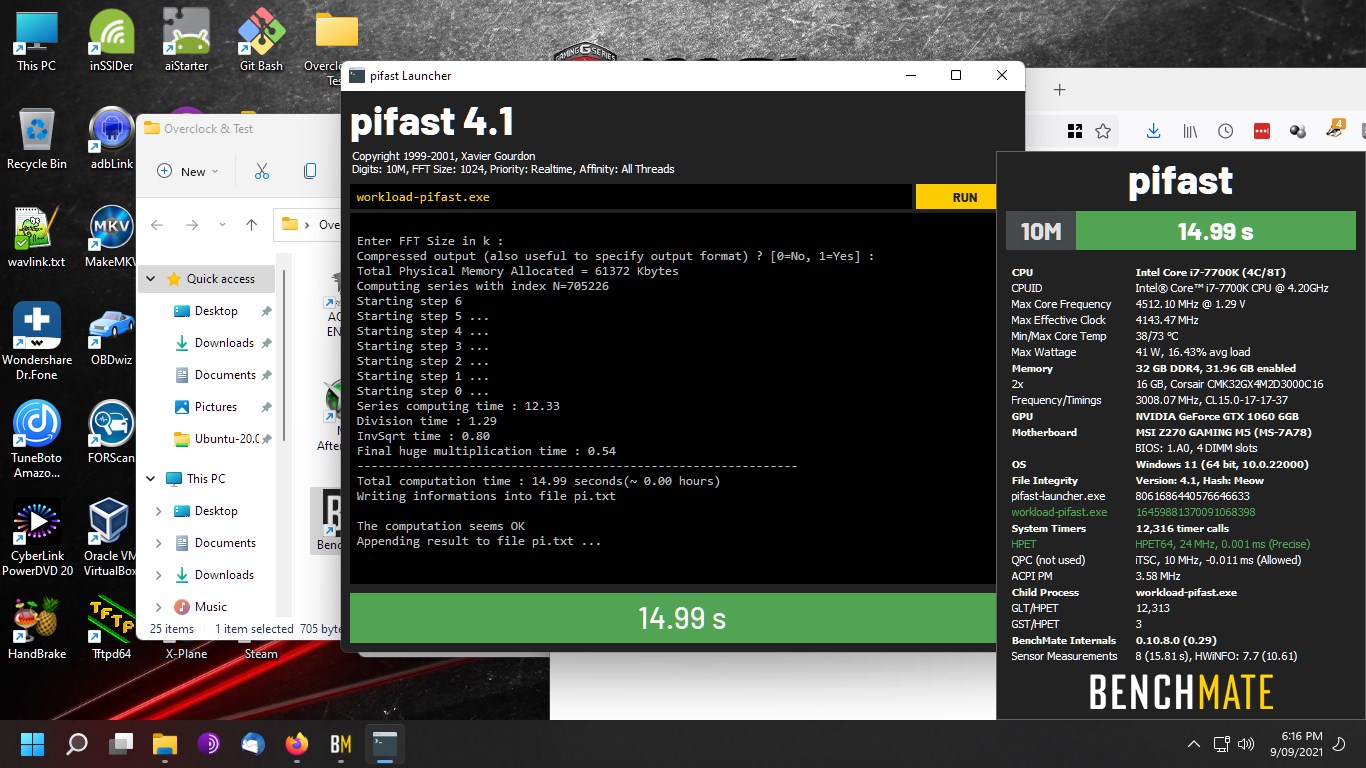1366x768 pixels.
Task: Open pinned Documents under Quick access
Action: (225, 375)
